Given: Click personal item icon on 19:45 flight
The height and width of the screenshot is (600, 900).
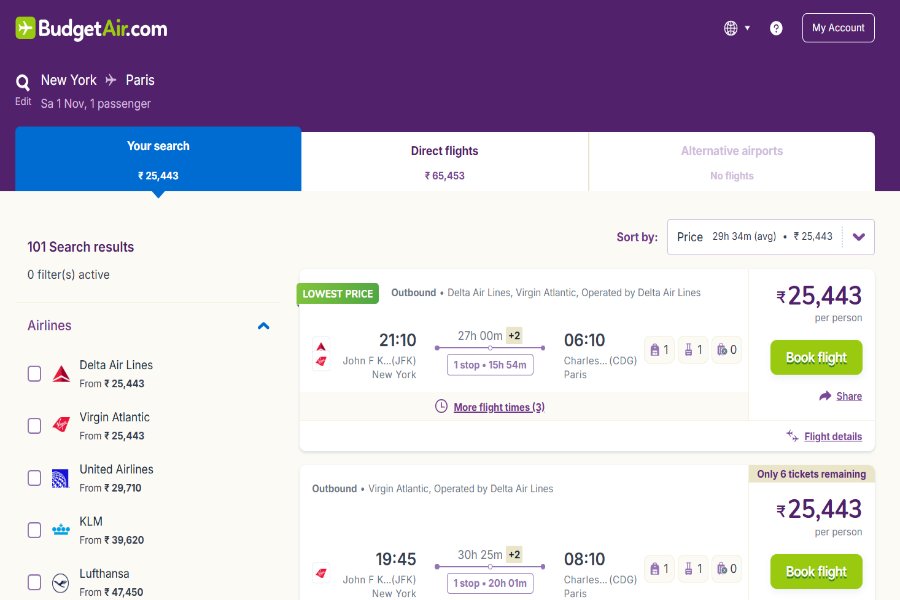Looking at the screenshot, I should tap(660, 568).
